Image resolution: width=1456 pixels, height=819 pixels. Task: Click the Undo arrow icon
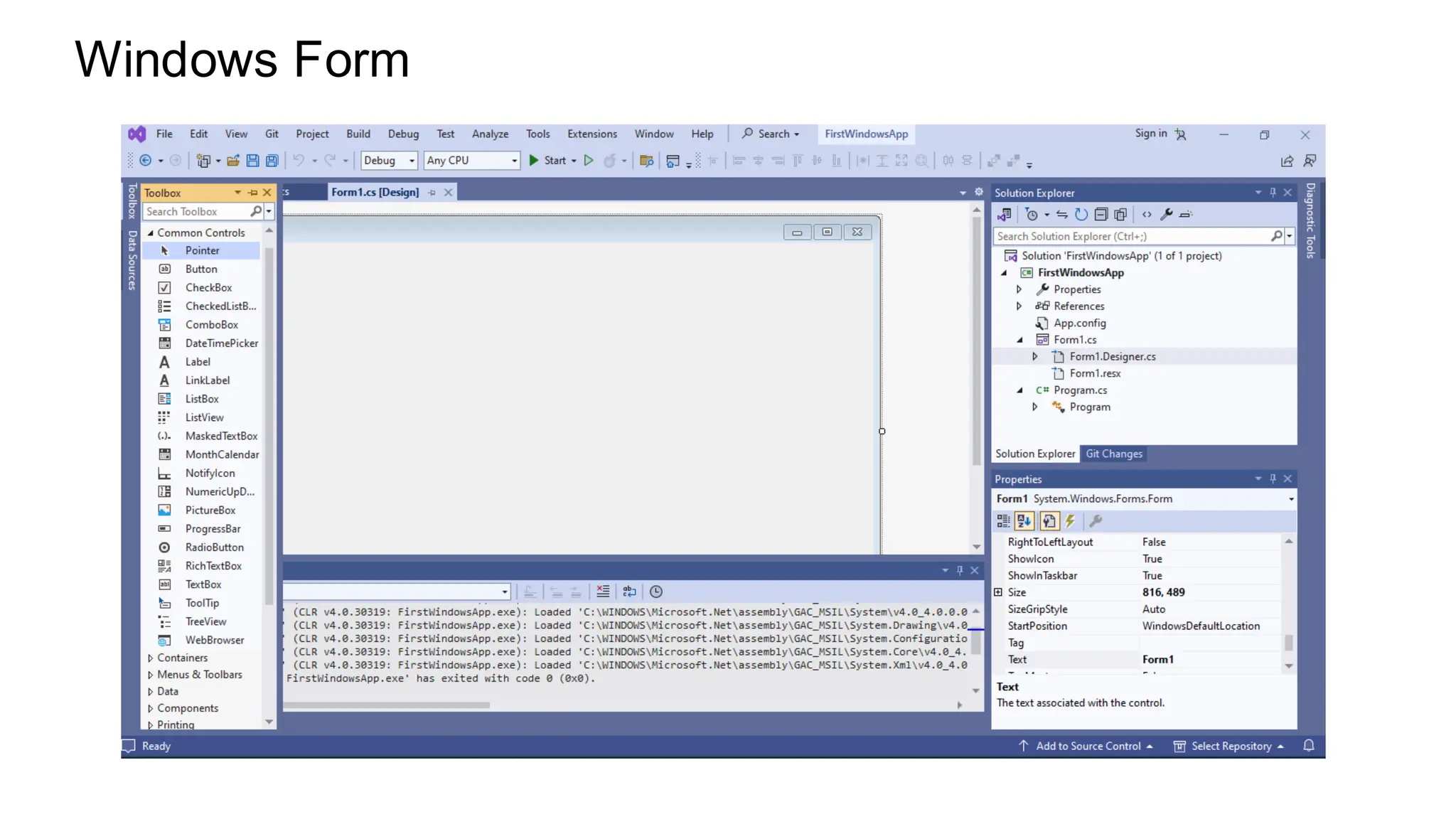tap(299, 161)
